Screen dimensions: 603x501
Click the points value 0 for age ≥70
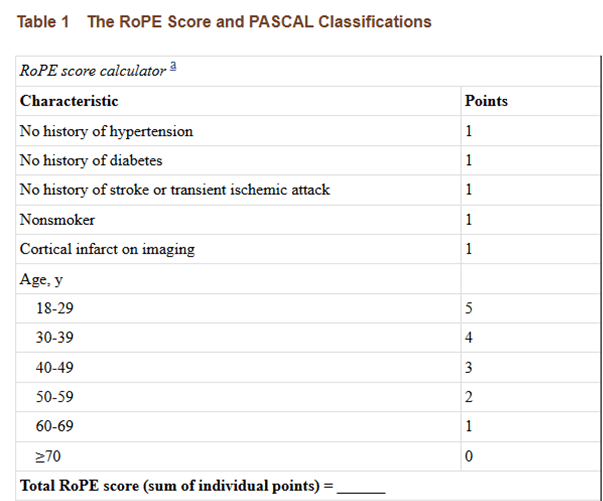click(468, 456)
